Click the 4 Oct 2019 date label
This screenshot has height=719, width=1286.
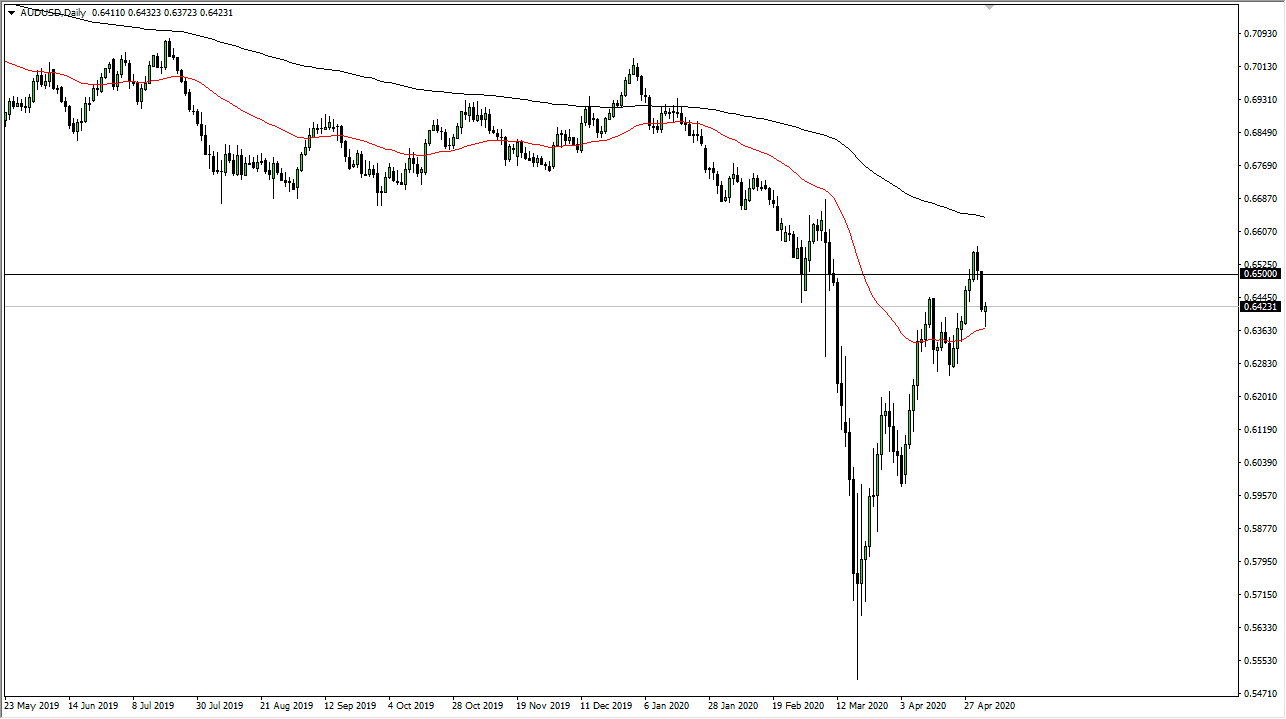412,705
